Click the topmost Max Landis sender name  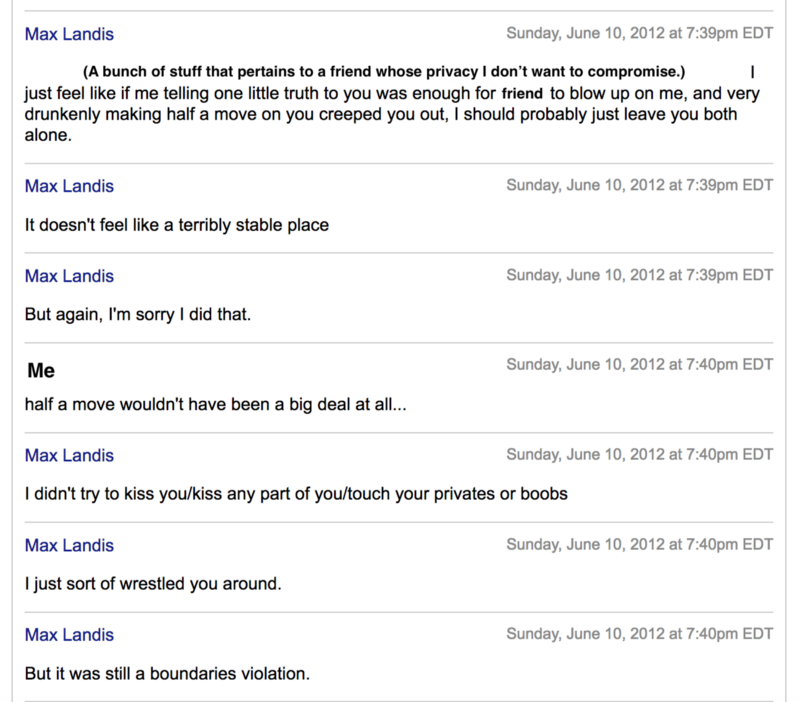point(69,34)
